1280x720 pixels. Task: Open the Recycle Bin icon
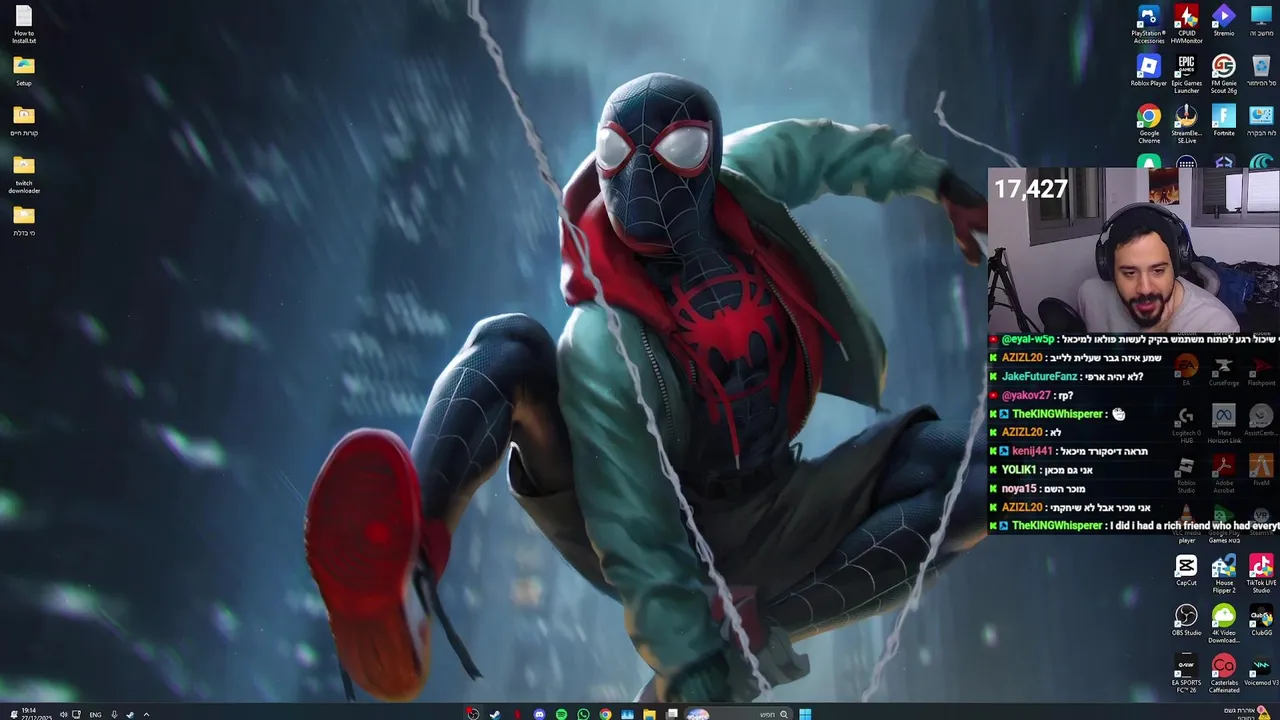pyautogui.click(x=1261, y=71)
